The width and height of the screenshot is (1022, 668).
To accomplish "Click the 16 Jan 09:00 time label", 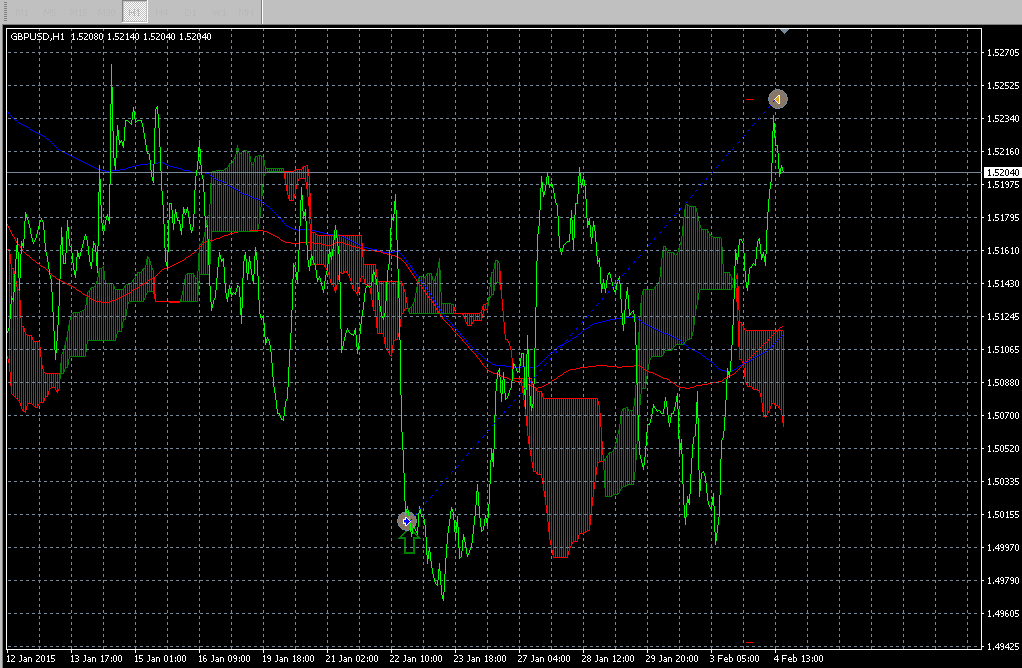I will click(224, 659).
